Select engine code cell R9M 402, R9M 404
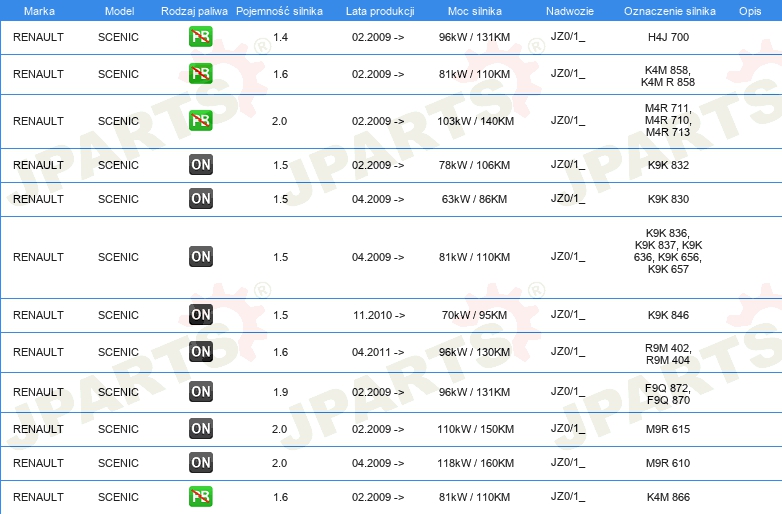Viewport: 782px width, 514px height. pos(668,354)
